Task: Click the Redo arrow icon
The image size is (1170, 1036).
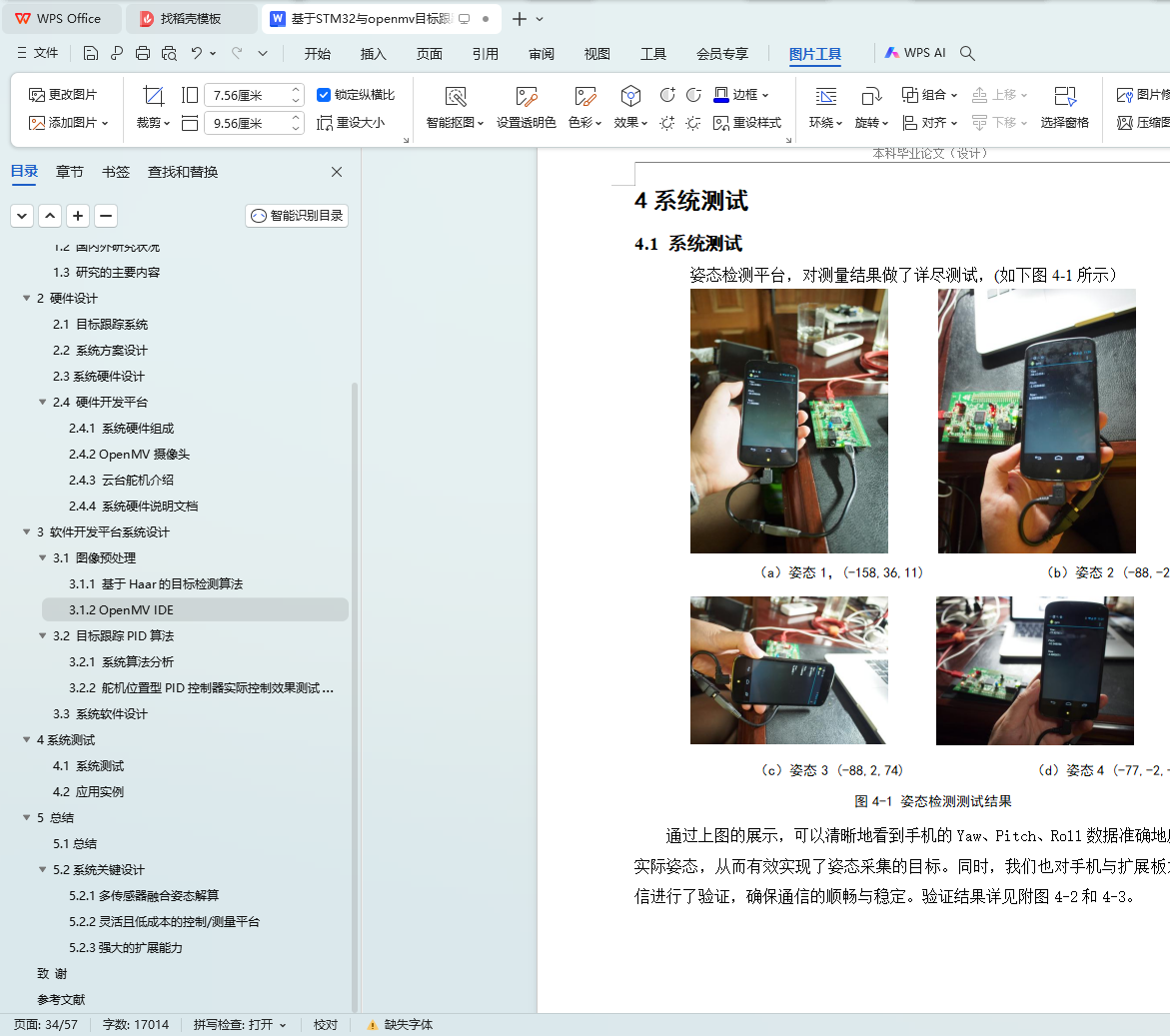Action: (237, 53)
